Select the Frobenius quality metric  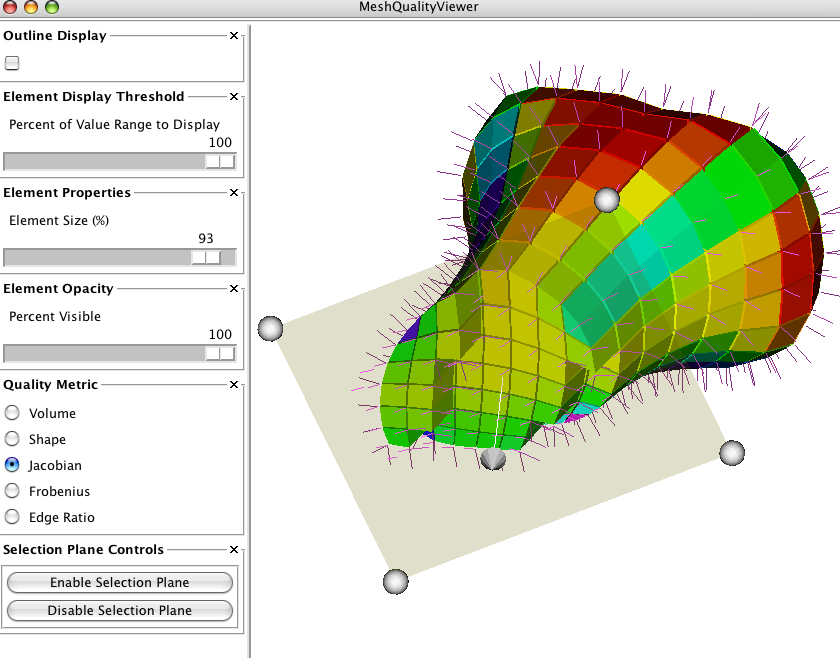pos(12,491)
